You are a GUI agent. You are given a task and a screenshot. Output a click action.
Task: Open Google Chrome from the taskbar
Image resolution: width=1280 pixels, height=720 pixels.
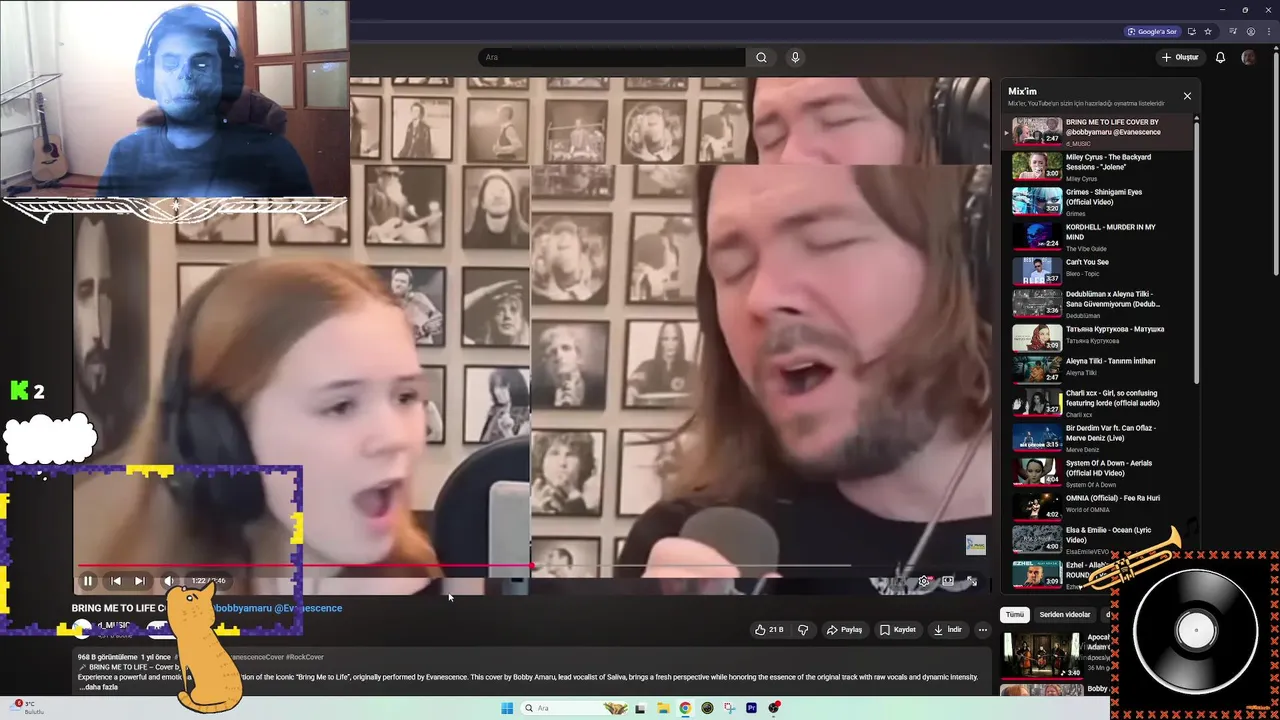(685, 708)
